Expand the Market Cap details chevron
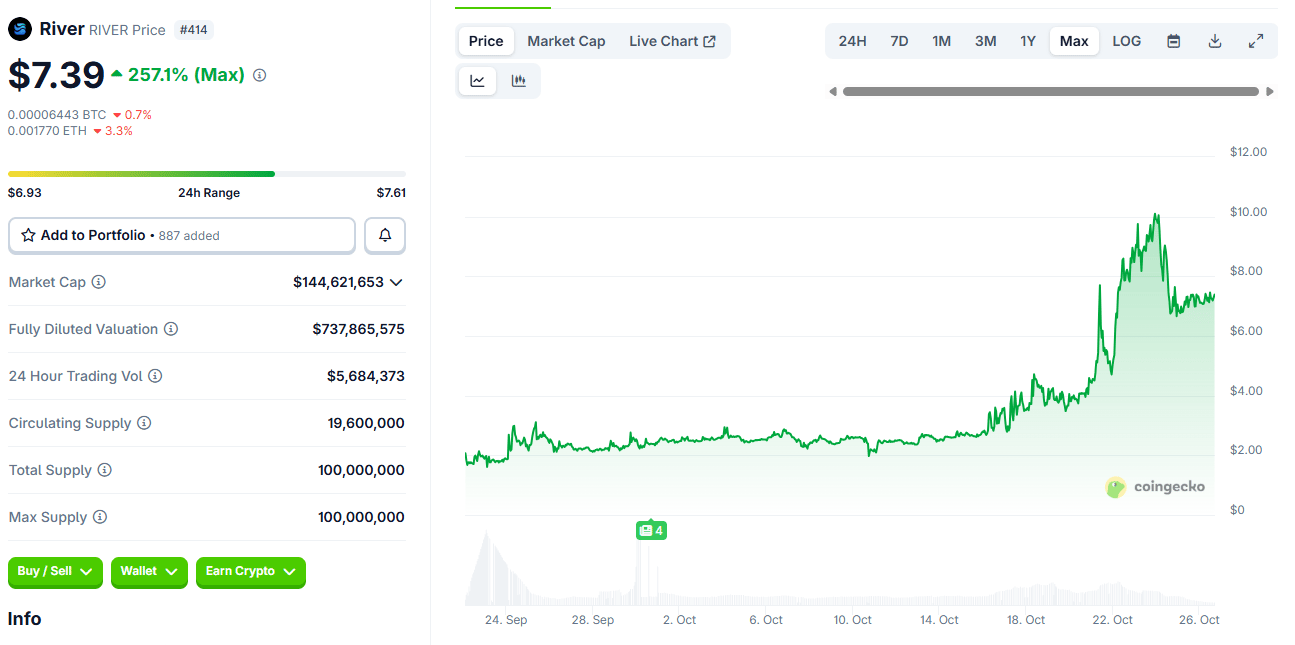The image size is (1295, 645). pos(396,282)
